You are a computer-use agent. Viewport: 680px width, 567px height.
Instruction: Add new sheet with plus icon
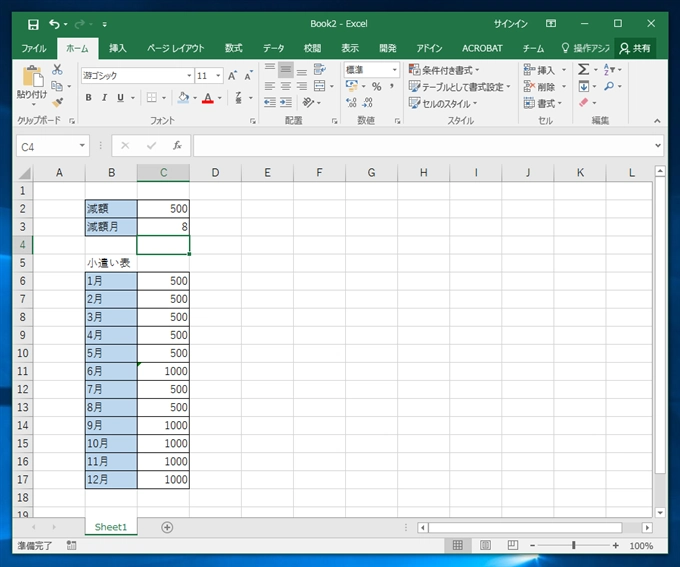coord(167,527)
